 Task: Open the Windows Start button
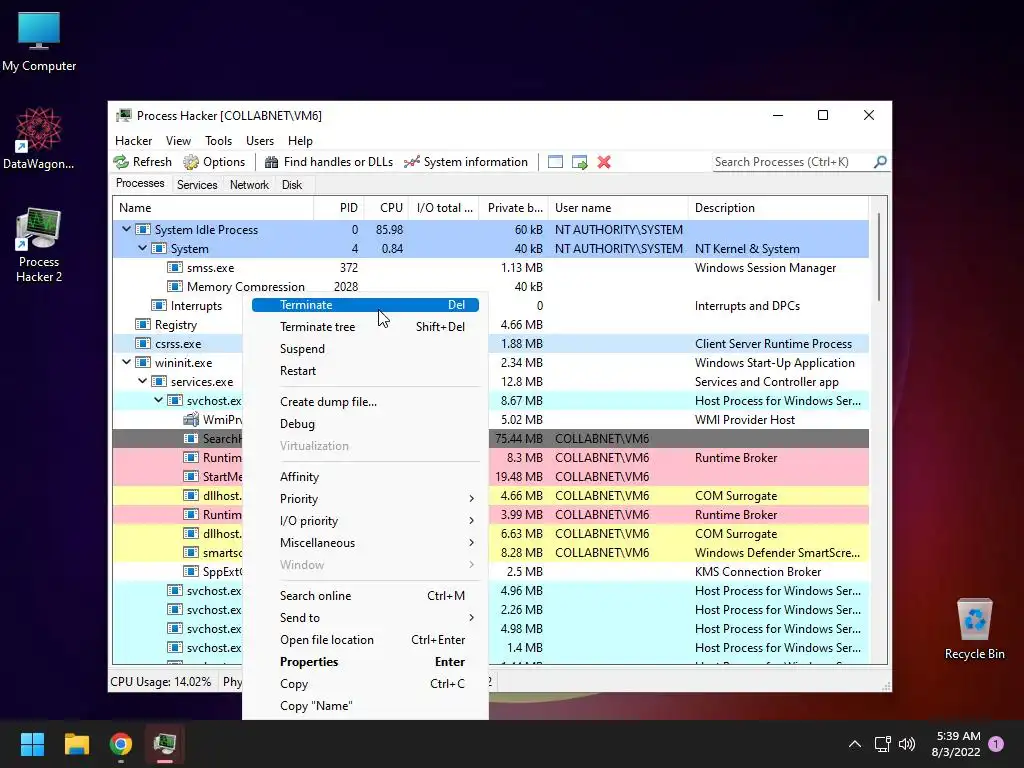click(32, 744)
